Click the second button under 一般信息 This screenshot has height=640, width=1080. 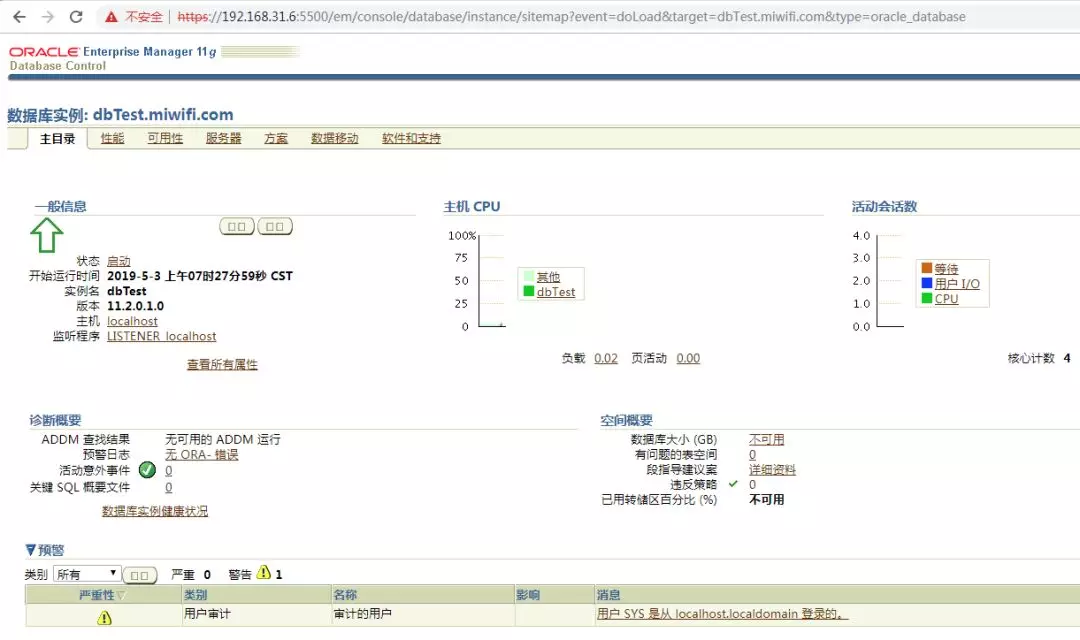tap(275, 227)
